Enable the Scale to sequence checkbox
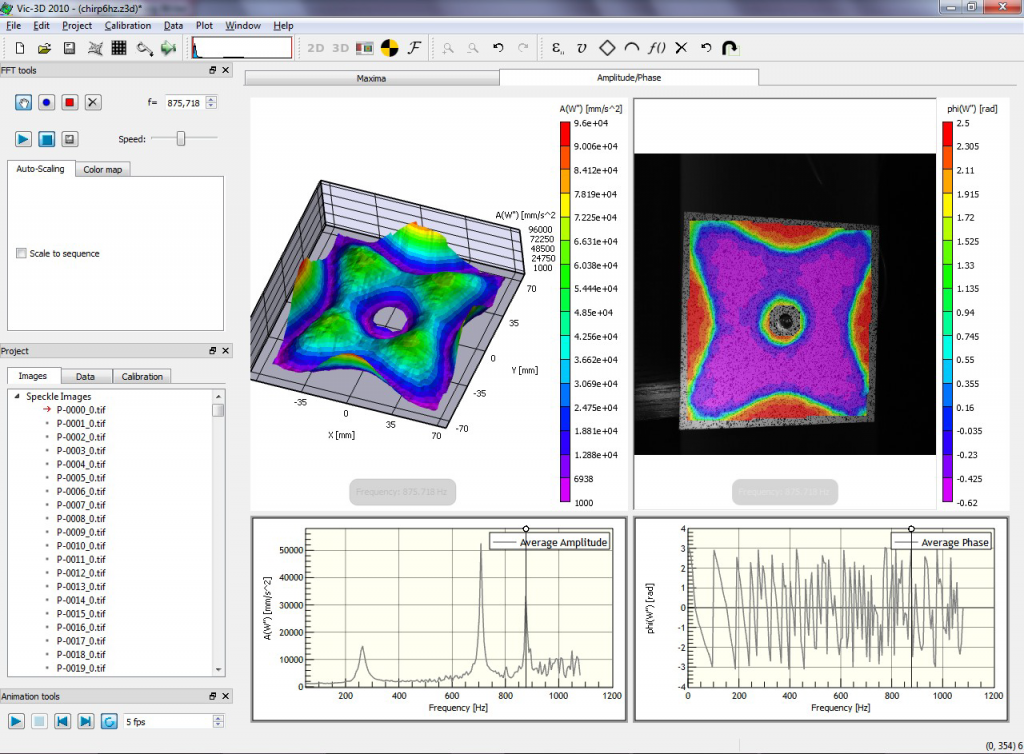This screenshot has width=1024, height=754. [22, 254]
